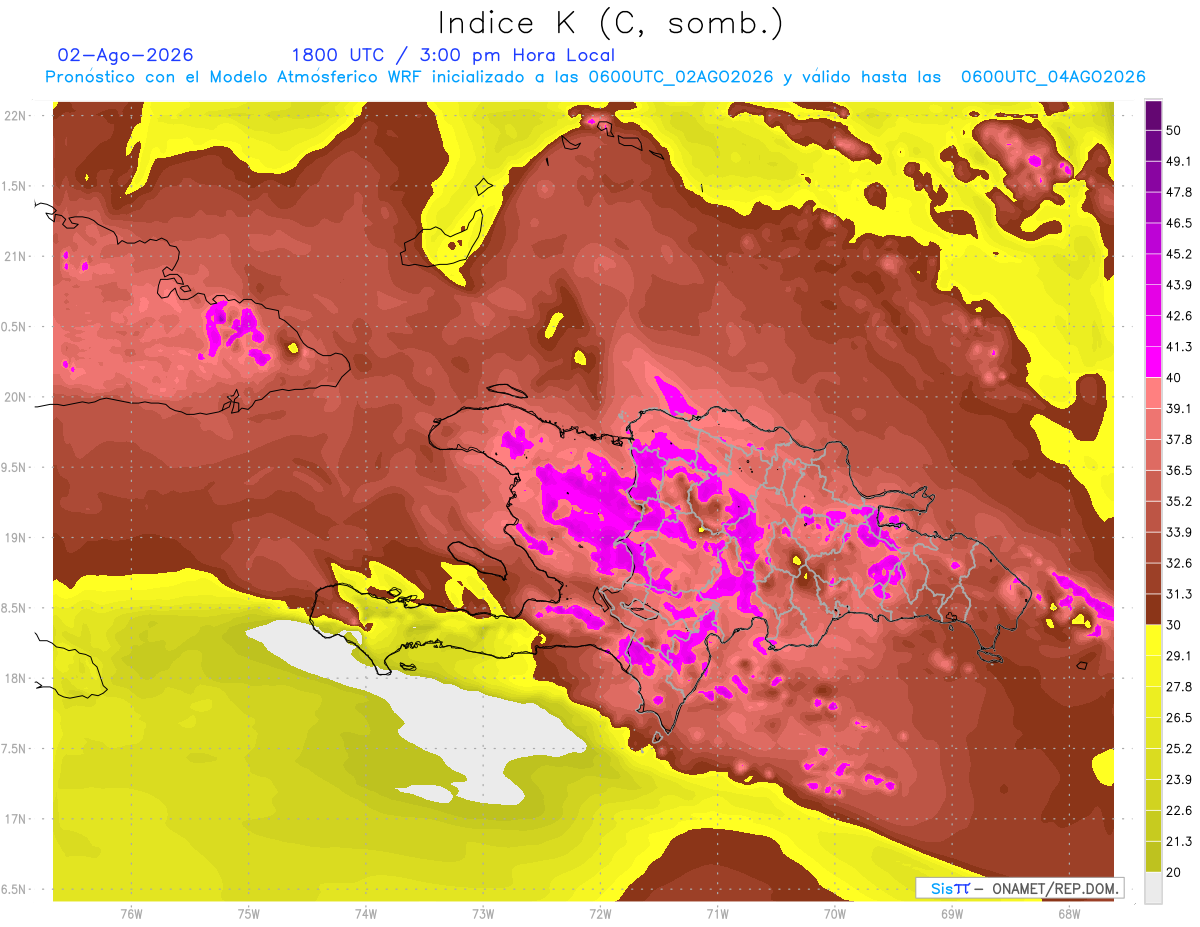Click the legend value '27.8'
This screenshot has width=1200, height=927.
coord(1178,686)
